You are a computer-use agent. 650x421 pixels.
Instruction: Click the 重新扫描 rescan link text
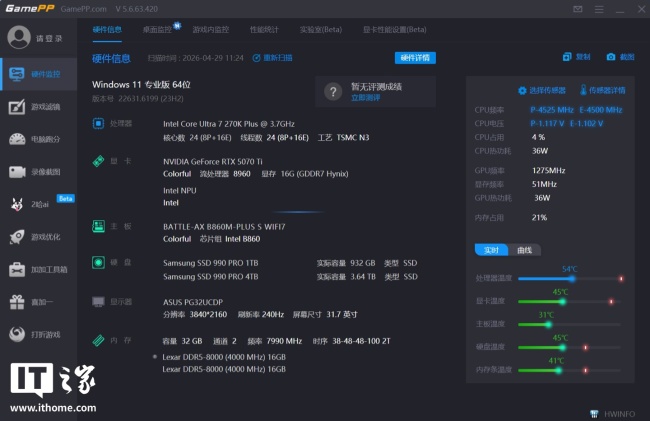[x=278, y=58]
